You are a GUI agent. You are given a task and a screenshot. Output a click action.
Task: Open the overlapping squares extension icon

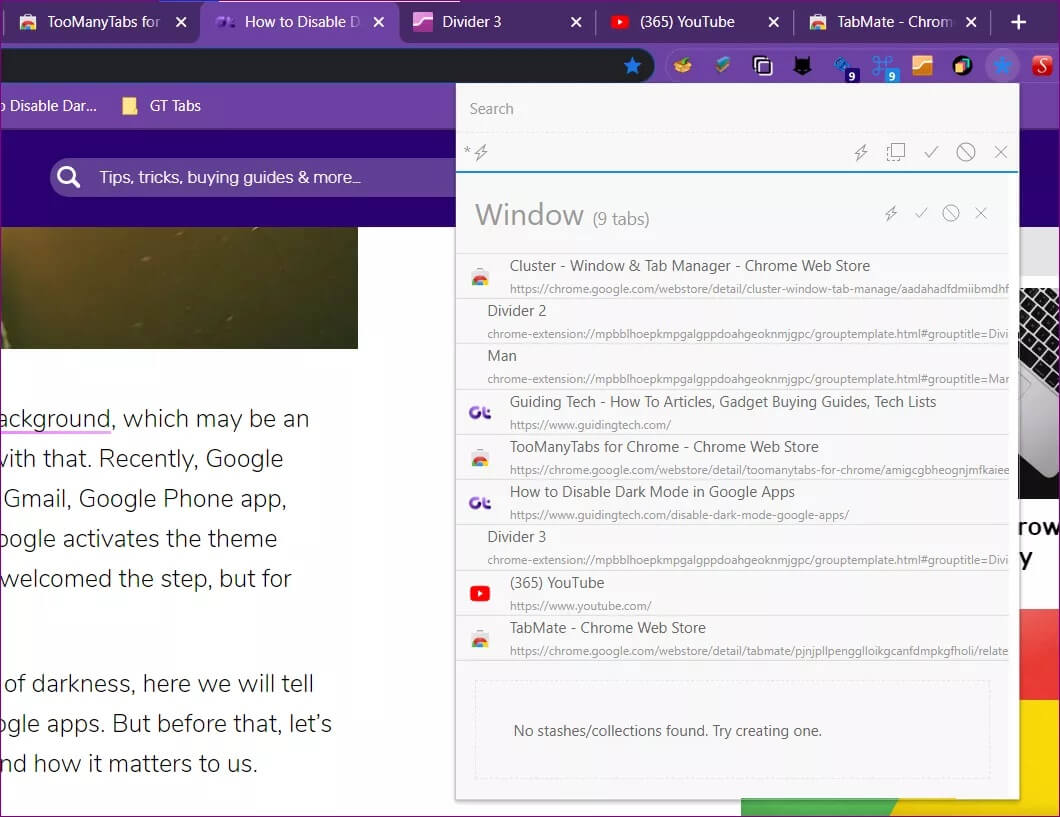click(x=763, y=66)
